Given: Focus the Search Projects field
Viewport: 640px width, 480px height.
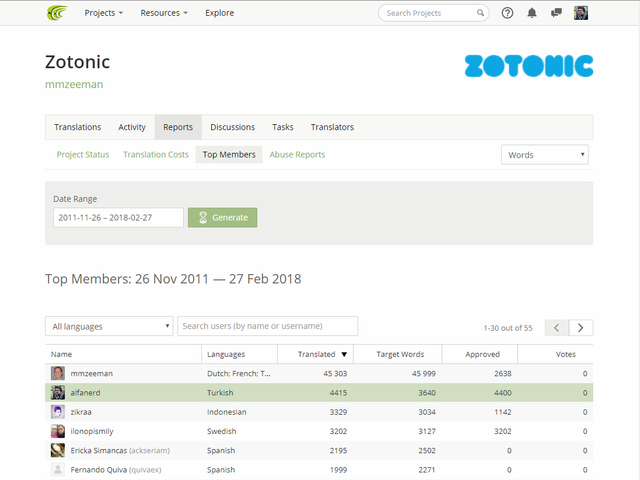Looking at the screenshot, I should tap(433, 13).
